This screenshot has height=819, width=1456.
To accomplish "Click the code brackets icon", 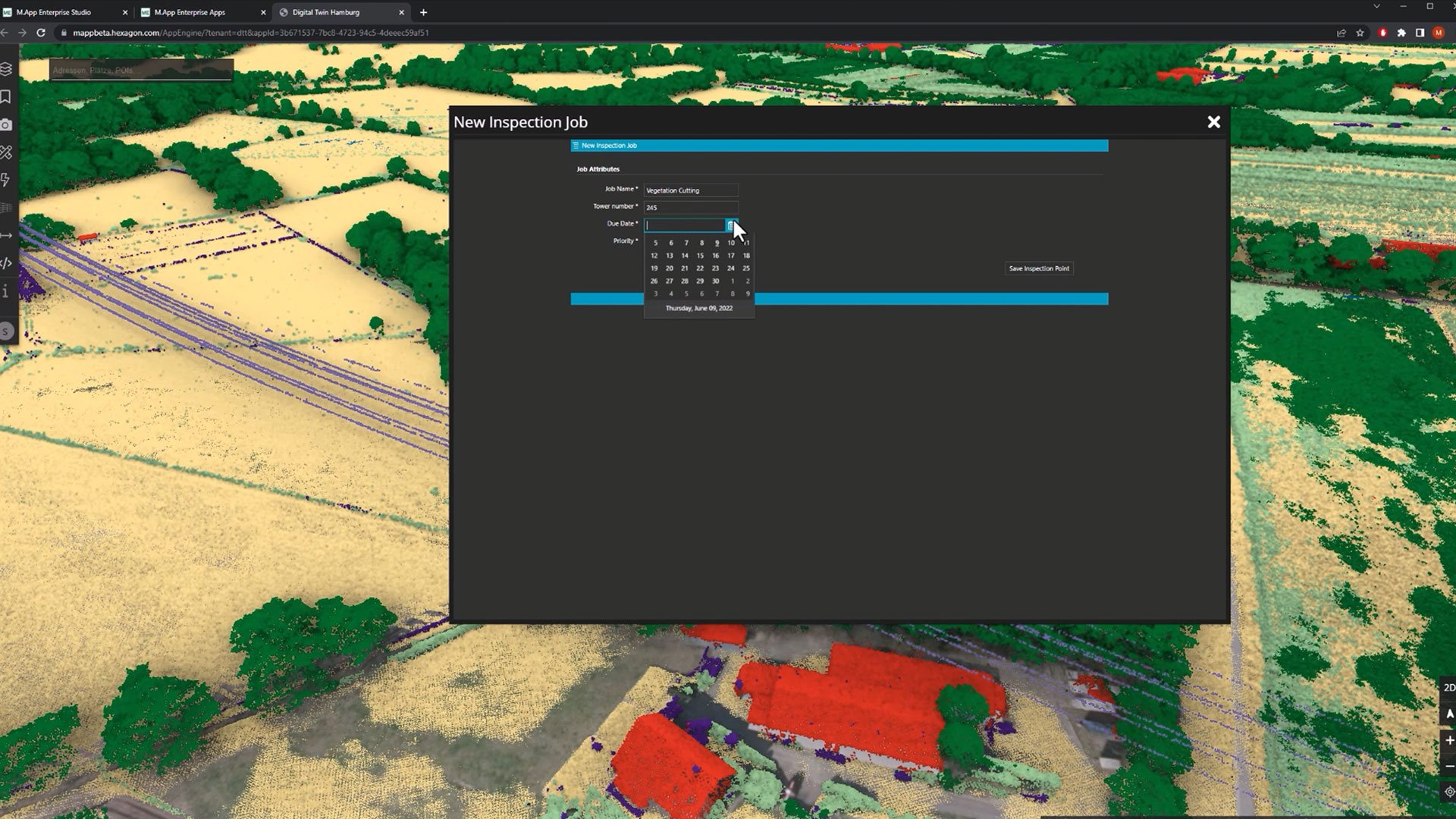I will tap(6, 263).
